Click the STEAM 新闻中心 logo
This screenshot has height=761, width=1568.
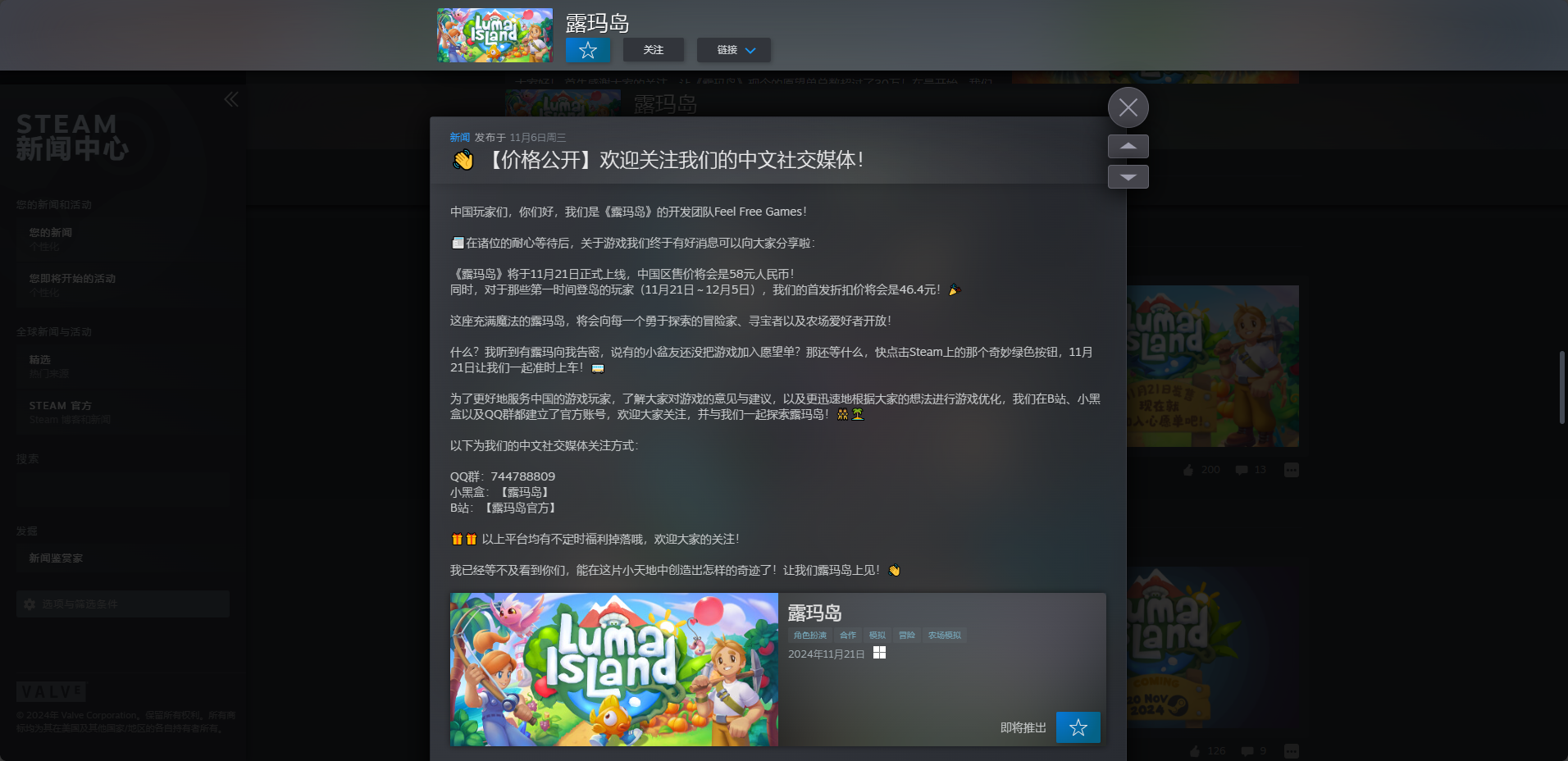point(72,137)
